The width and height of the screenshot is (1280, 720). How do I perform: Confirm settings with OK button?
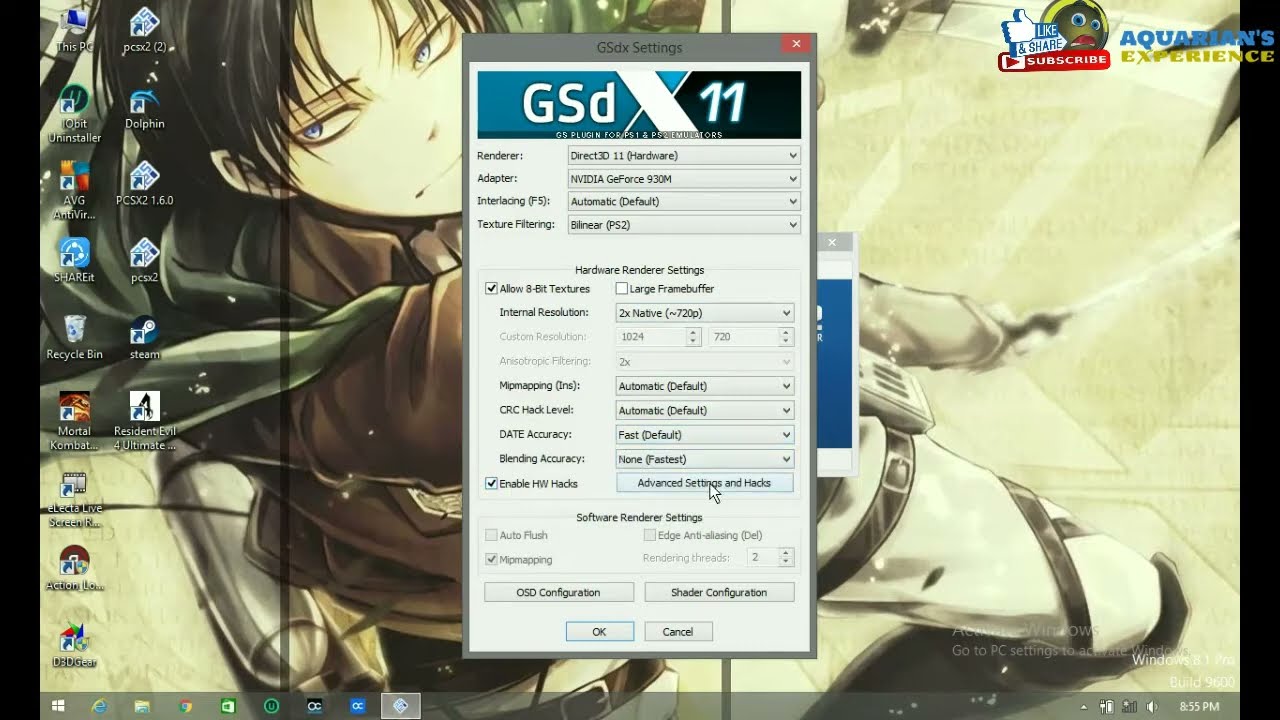[x=599, y=632]
